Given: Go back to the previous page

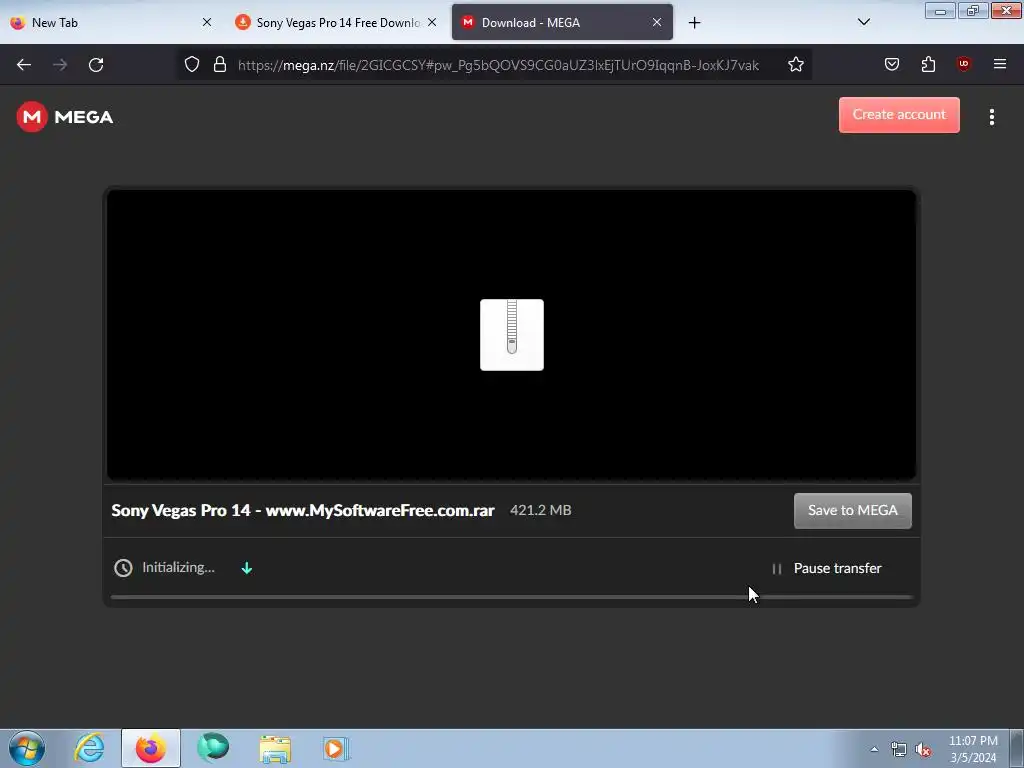Looking at the screenshot, I should coord(24,65).
